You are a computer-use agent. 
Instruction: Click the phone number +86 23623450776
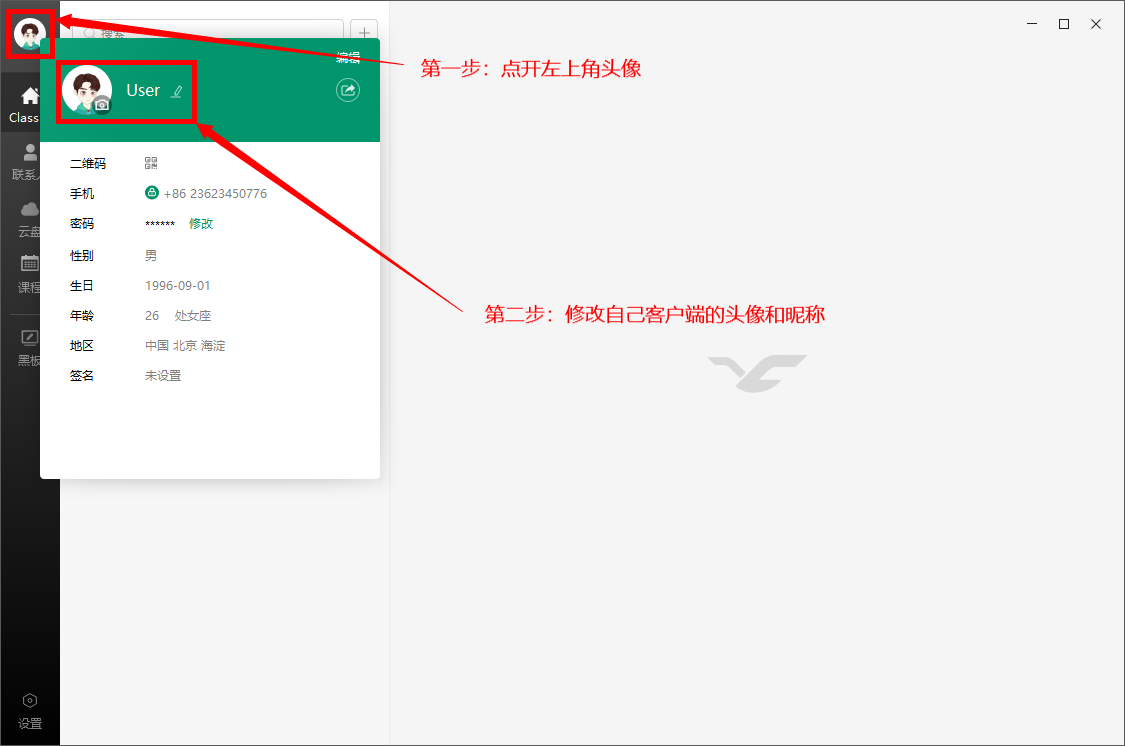point(215,194)
